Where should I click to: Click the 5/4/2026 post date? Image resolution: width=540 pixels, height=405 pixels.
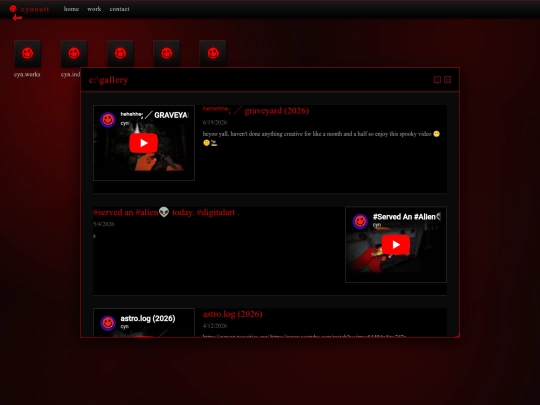coord(104,224)
